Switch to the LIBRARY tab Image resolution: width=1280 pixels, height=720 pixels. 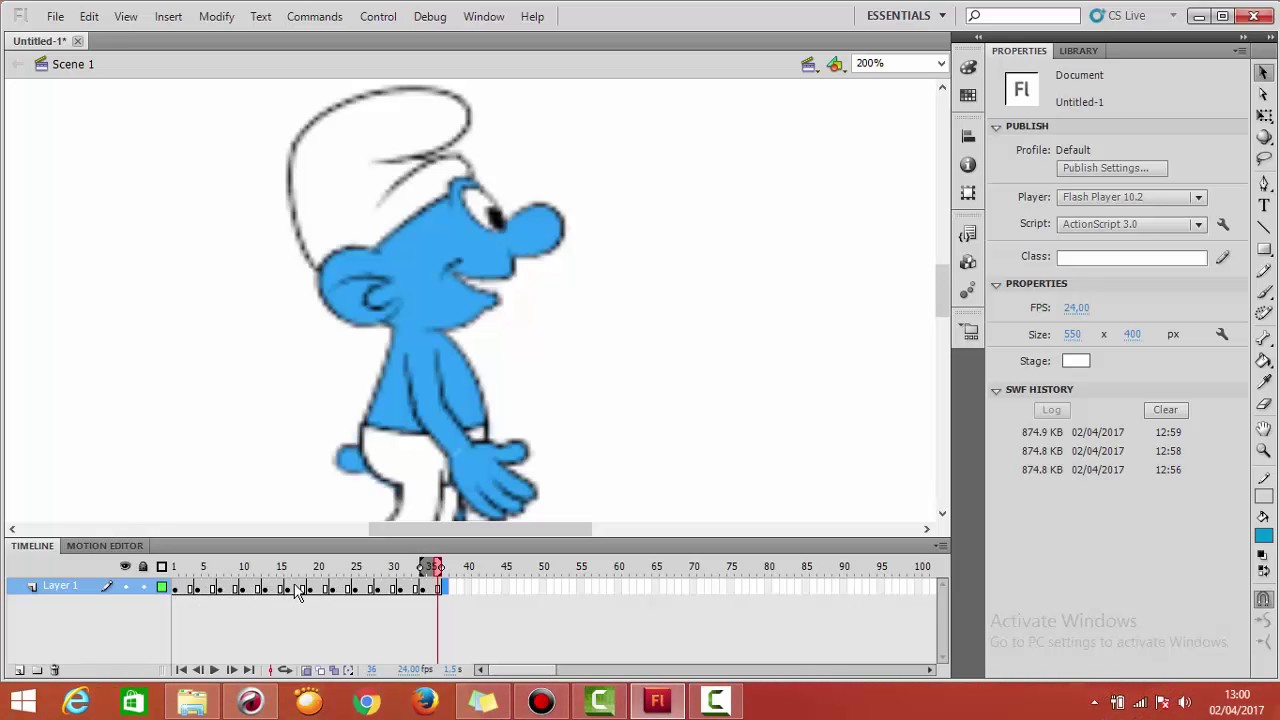[x=1078, y=51]
